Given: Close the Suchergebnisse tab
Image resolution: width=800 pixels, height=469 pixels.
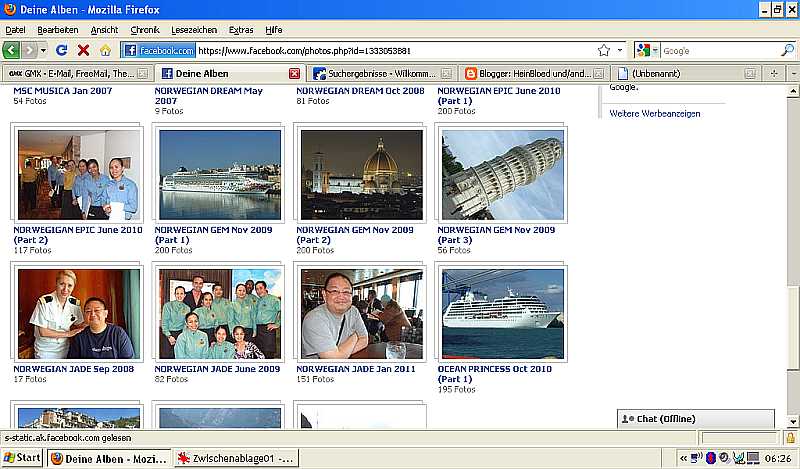Looking at the screenshot, I should click(x=446, y=73).
